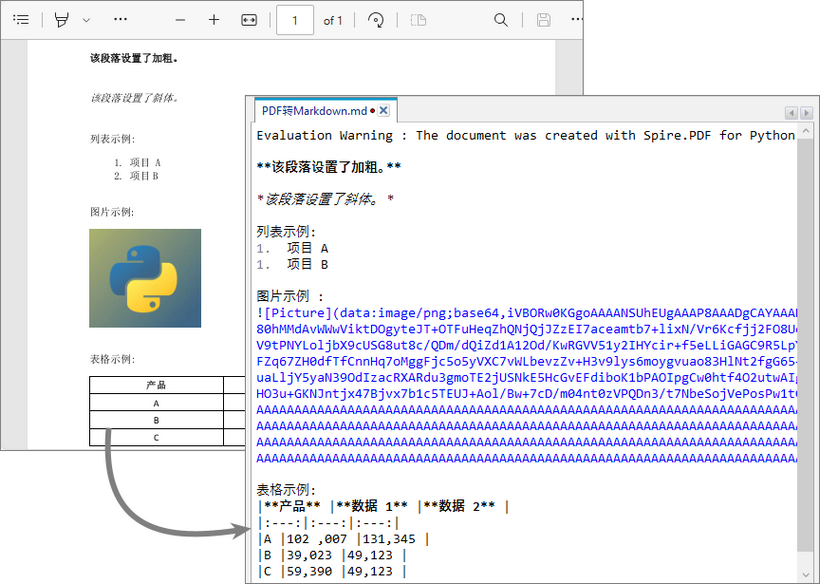Click the 图片示例 line in the editor
This screenshot has height=584, width=820.
pos(290,296)
